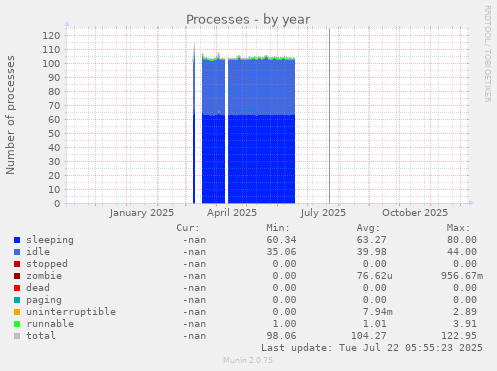Viewport: 497px width, 371px height.
Task: Click uninterruptible average value 7.94m
Action: (x=377, y=312)
